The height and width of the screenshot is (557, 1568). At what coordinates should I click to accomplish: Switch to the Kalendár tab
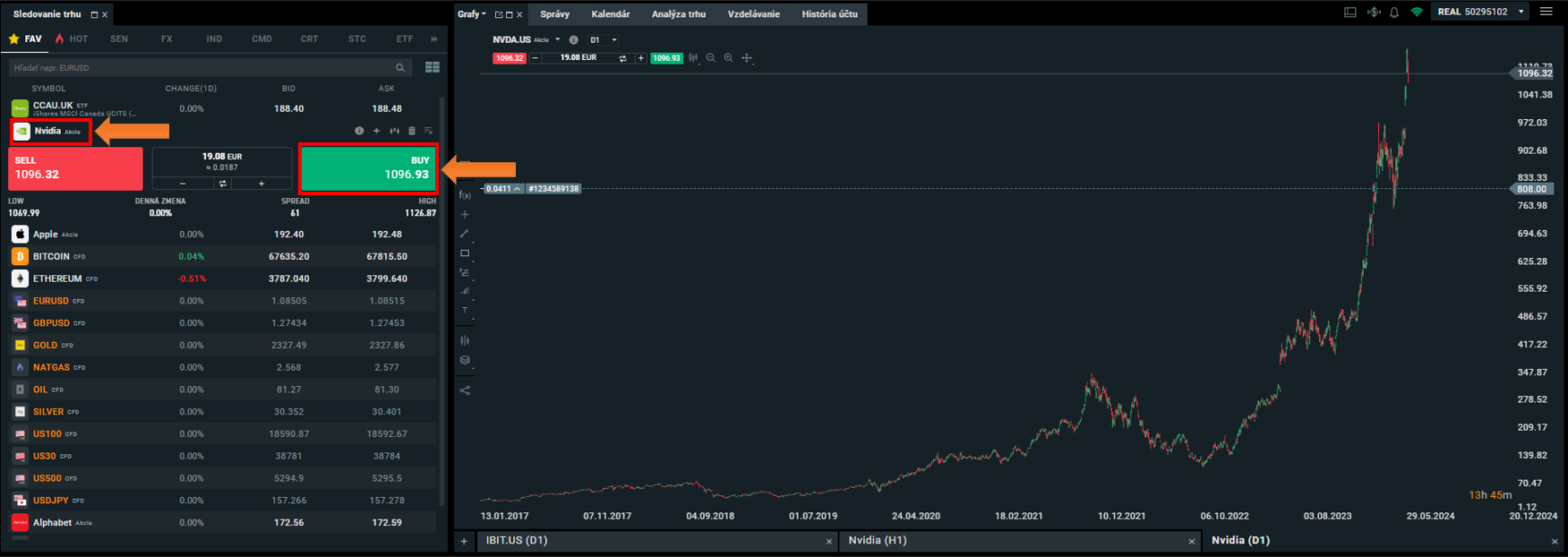(610, 14)
